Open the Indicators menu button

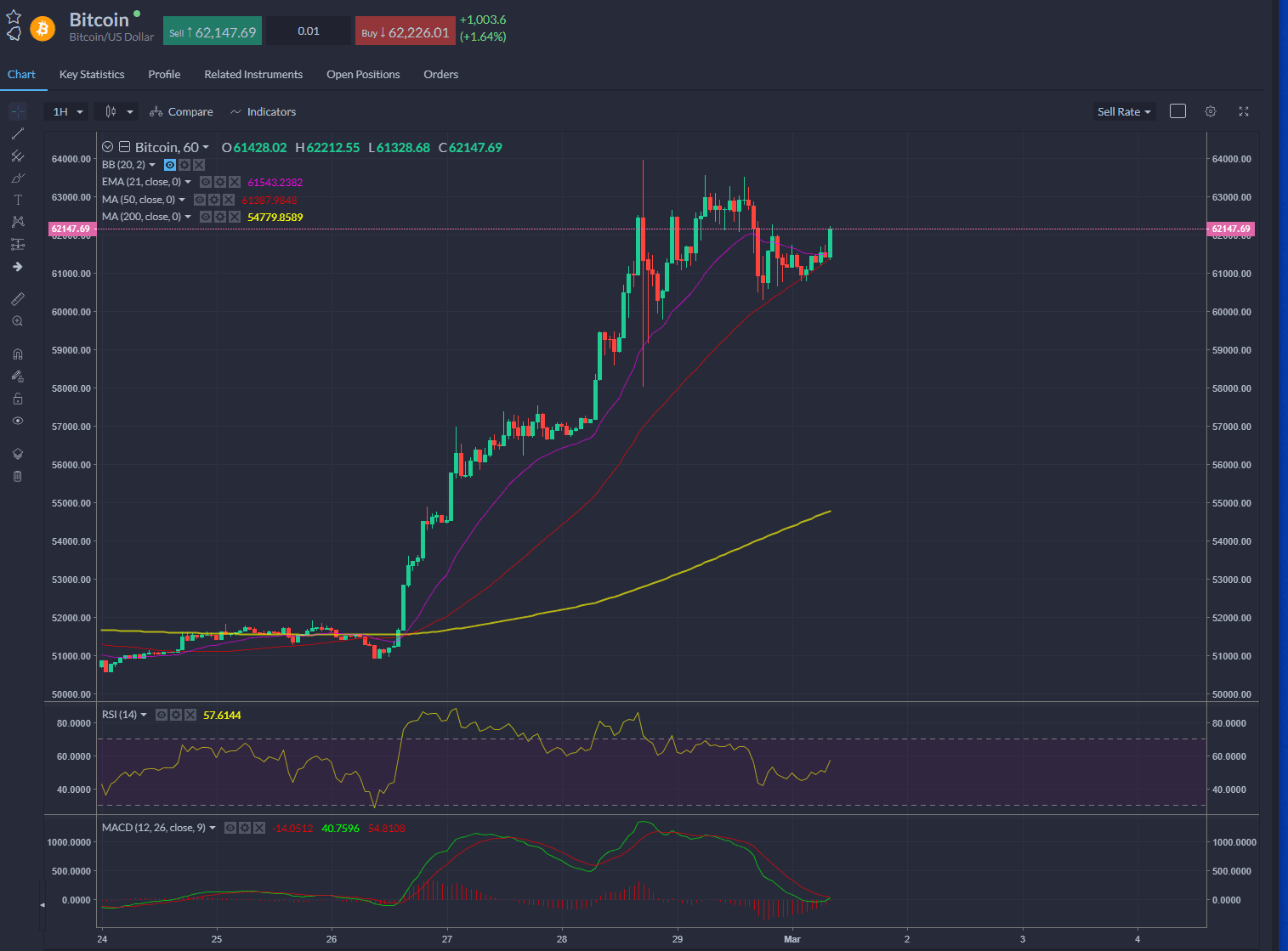263,111
